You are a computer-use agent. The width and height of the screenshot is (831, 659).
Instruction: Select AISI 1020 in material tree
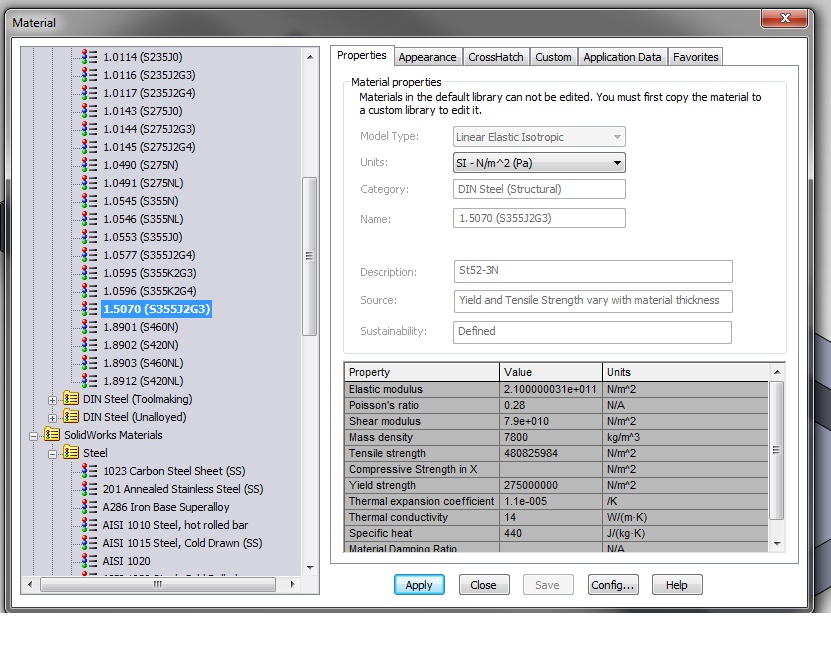127,561
